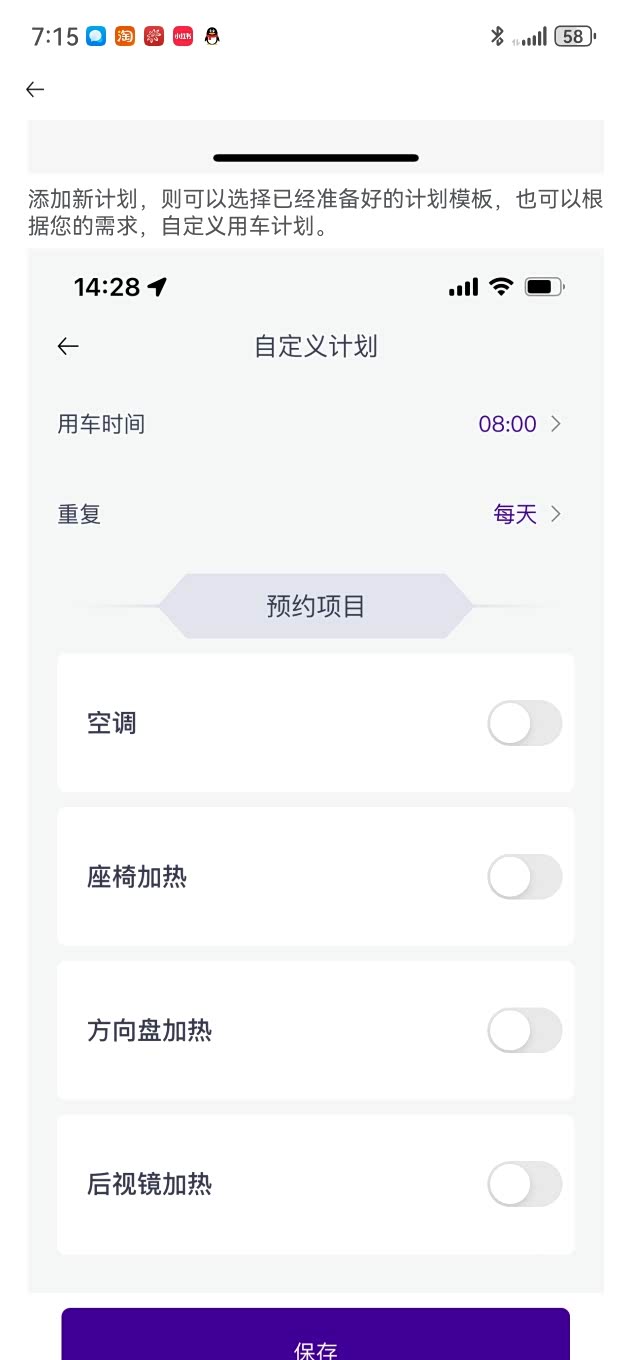Tap the blue message bubble notification icon

(96, 37)
